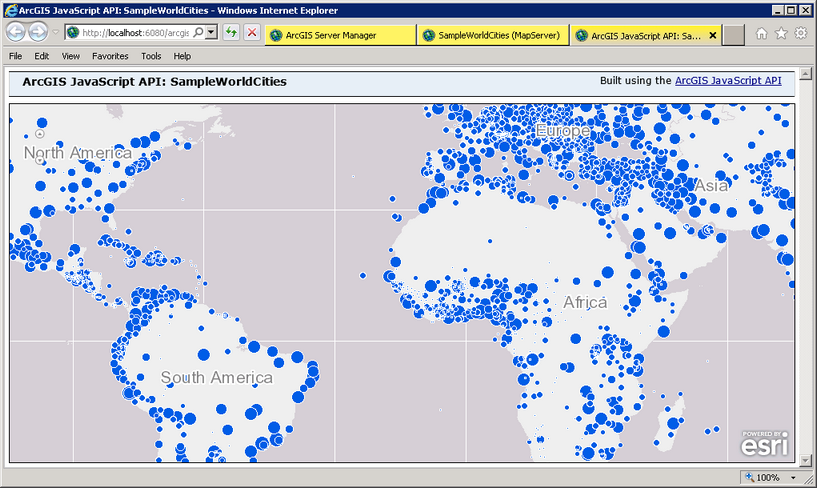Click the globe icon in address bar

click(x=73, y=33)
